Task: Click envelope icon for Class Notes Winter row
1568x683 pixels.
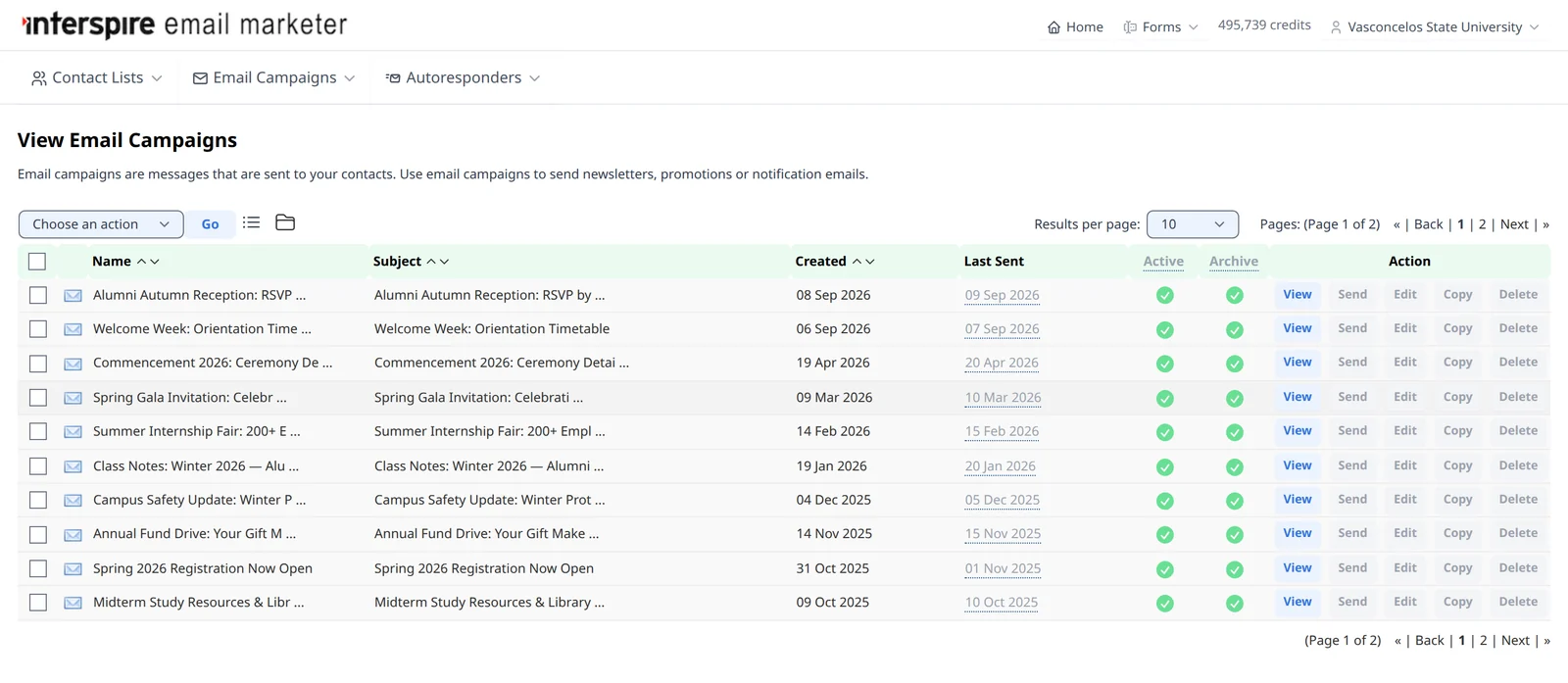Action: (73, 466)
